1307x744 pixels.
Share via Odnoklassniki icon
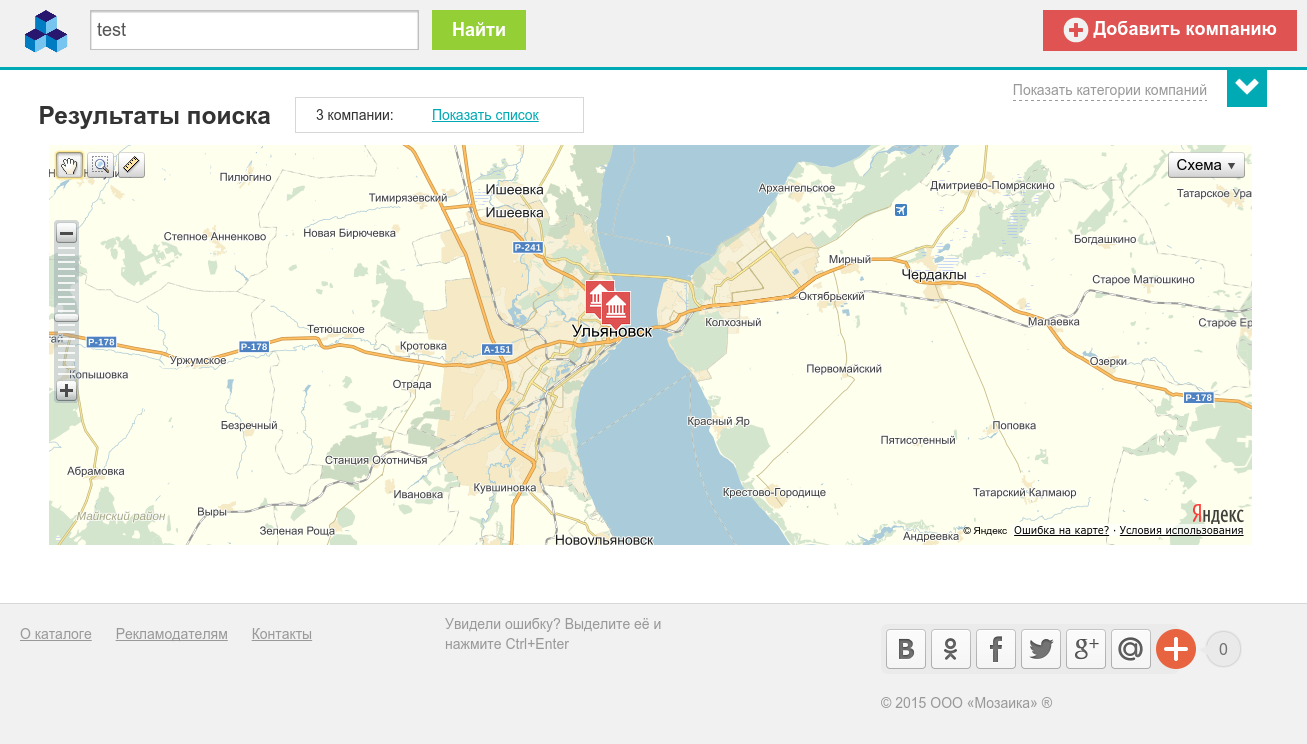click(x=951, y=649)
